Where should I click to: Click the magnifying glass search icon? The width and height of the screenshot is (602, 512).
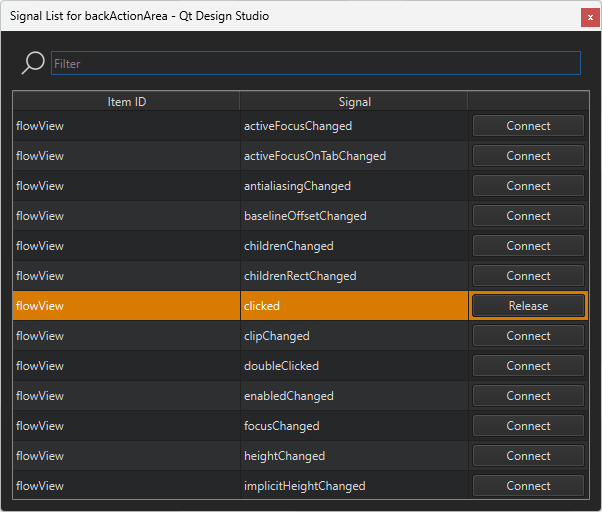tap(33, 63)
